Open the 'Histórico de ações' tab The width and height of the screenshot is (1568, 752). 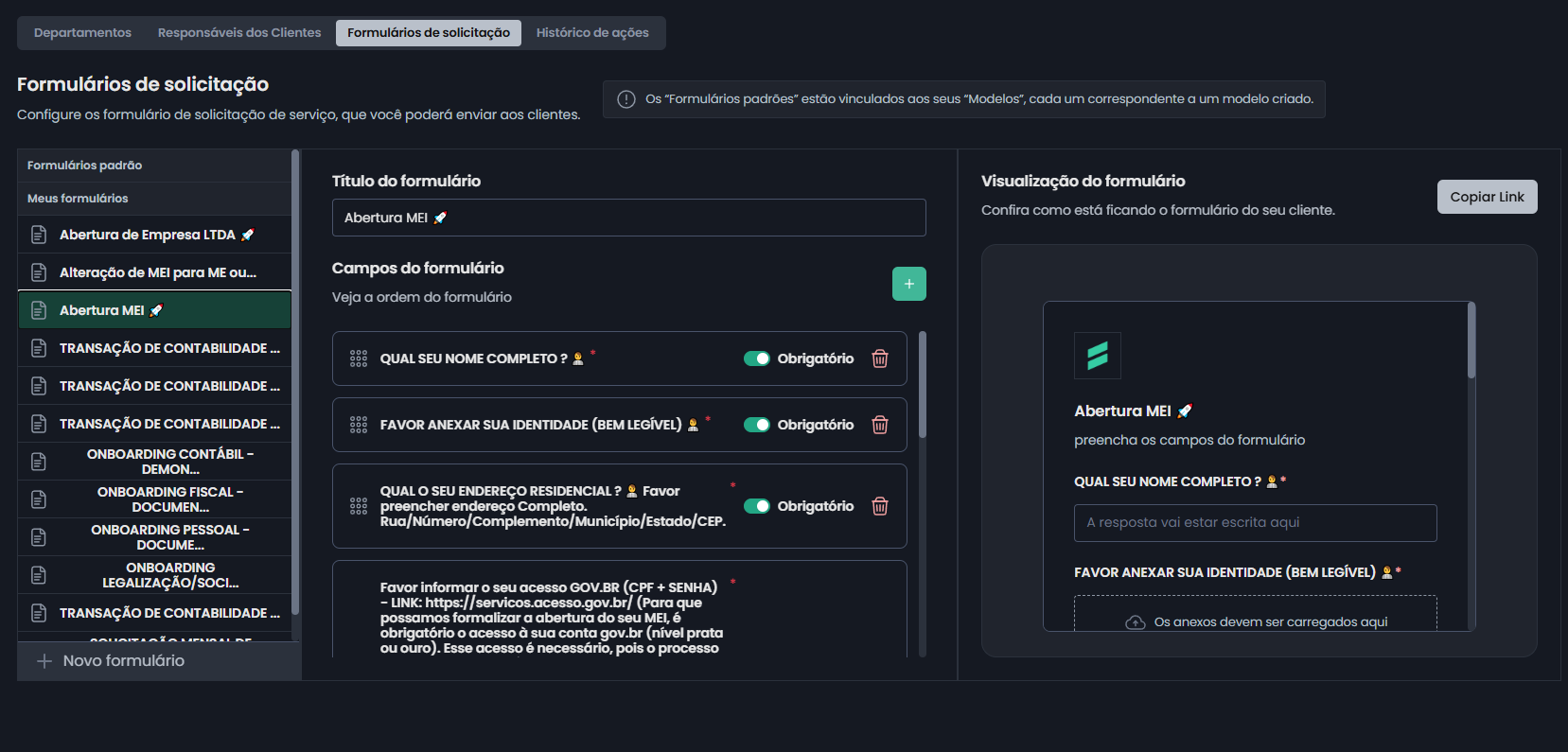pyautogui.click(x=592, y=32)
